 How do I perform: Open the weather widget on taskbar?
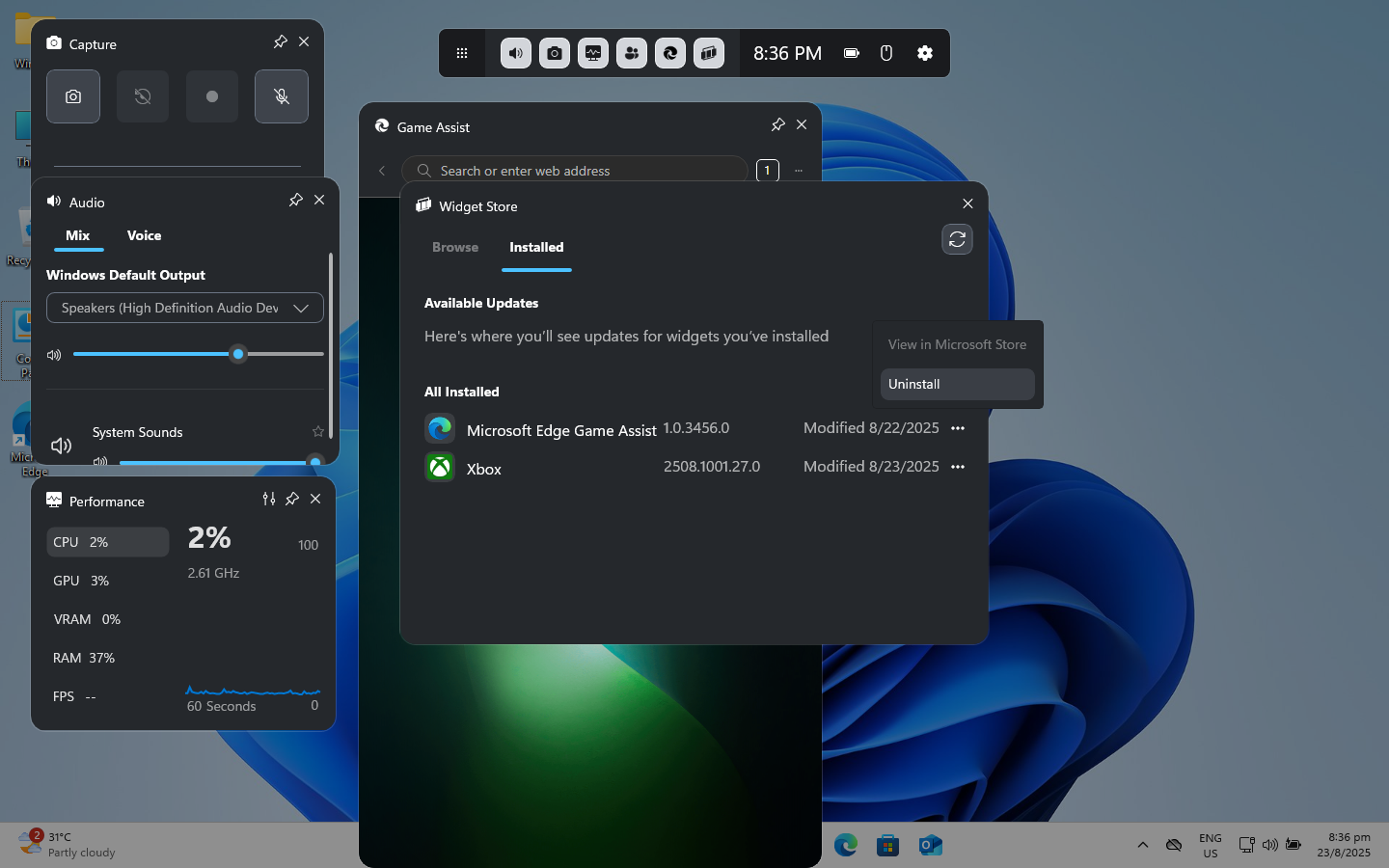tap(68, 844)
